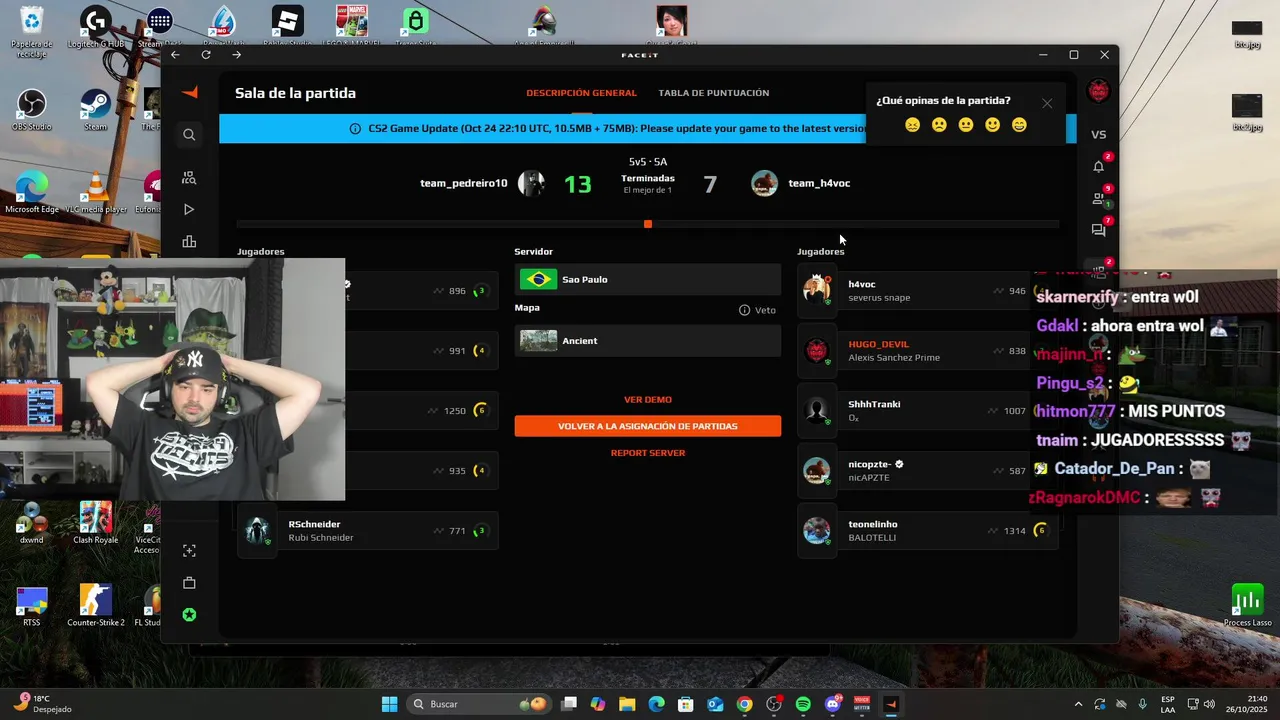
Task: Go forward with the FACEIT forward arrow
Action: coord(236,55)
